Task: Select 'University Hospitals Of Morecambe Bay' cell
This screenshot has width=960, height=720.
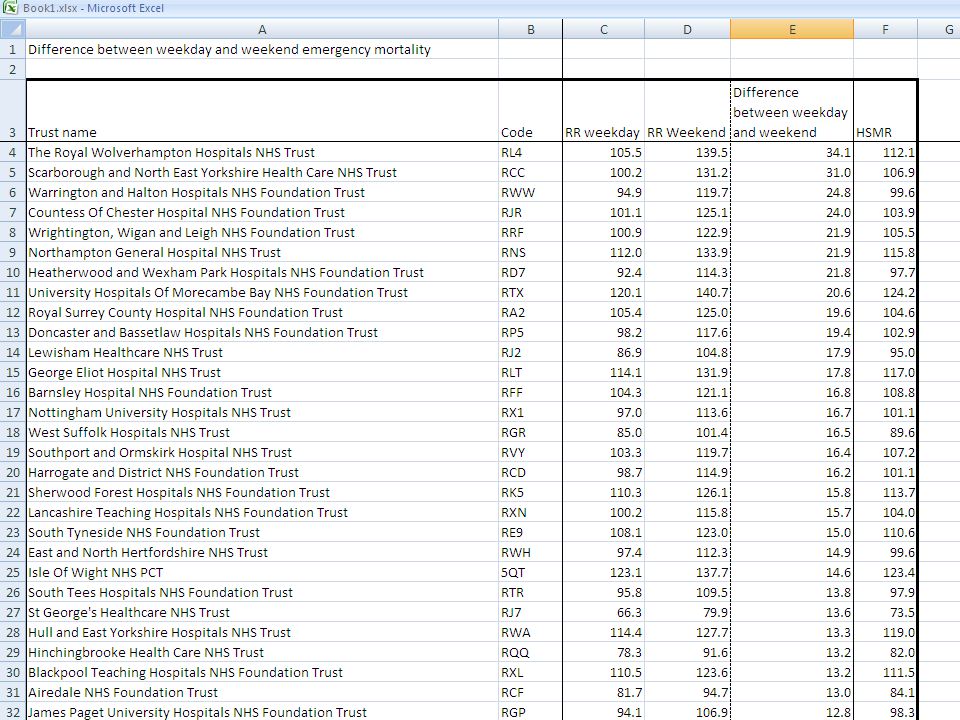Action: click(x=262, y=293)
